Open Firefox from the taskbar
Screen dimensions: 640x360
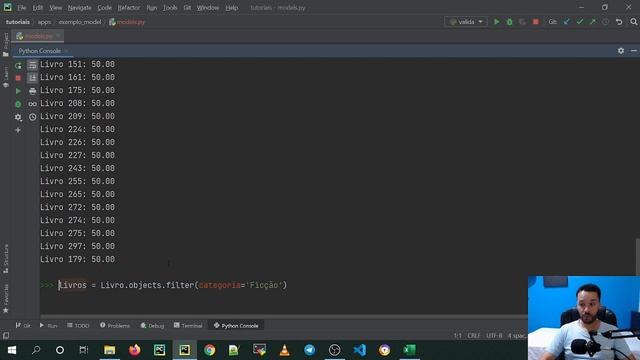[x=134, y=350]
